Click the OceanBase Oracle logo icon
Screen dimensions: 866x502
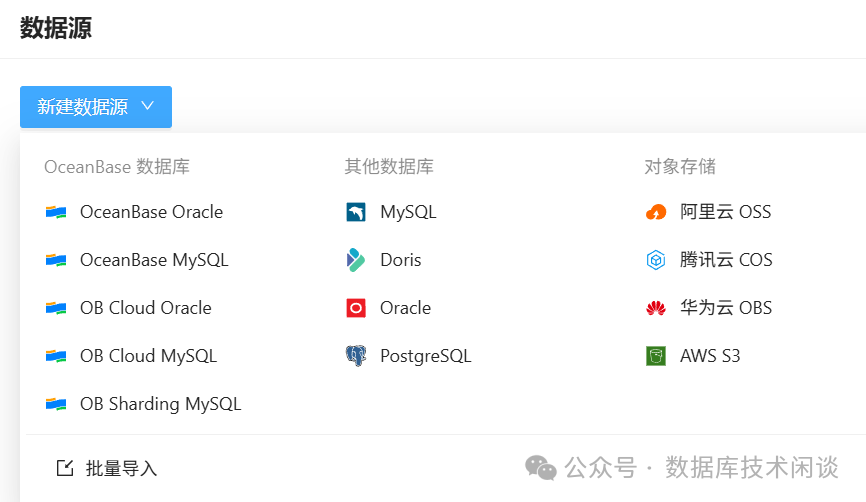[56, 212]
